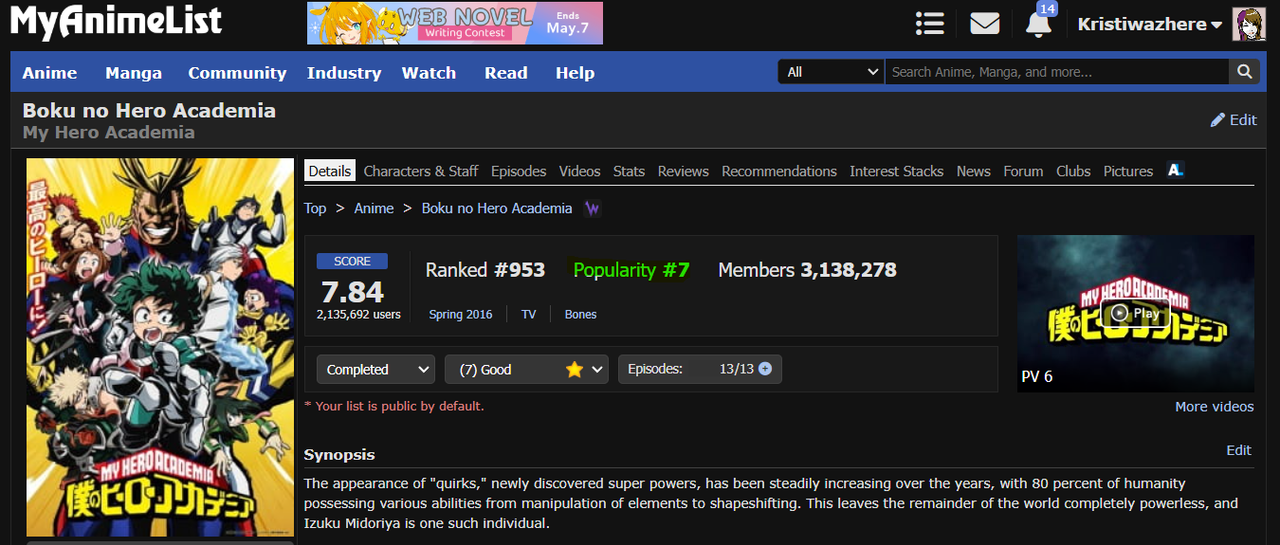The height and width of the screenshot is (545, 1280).
Task: Click the Synopsis Edit link
Action: (1239, 450)
